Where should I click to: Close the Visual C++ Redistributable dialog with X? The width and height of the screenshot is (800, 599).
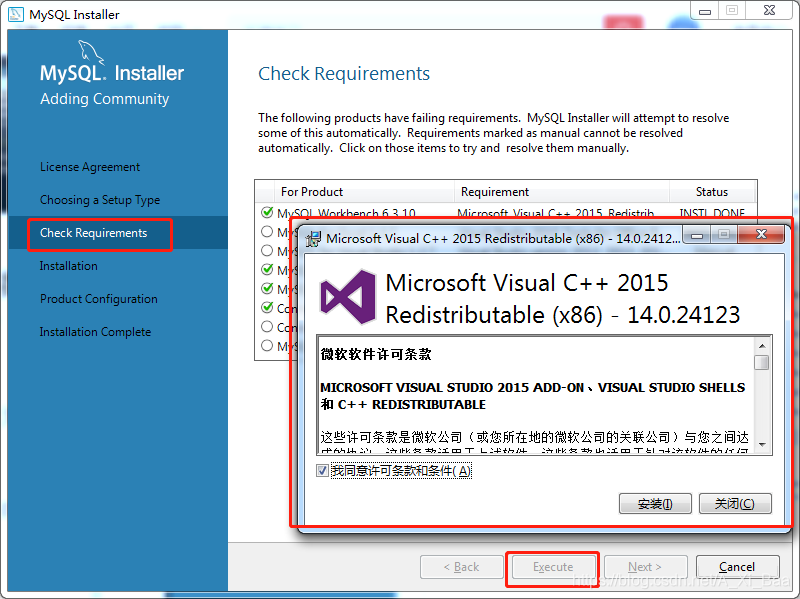[x=761, y=234]
